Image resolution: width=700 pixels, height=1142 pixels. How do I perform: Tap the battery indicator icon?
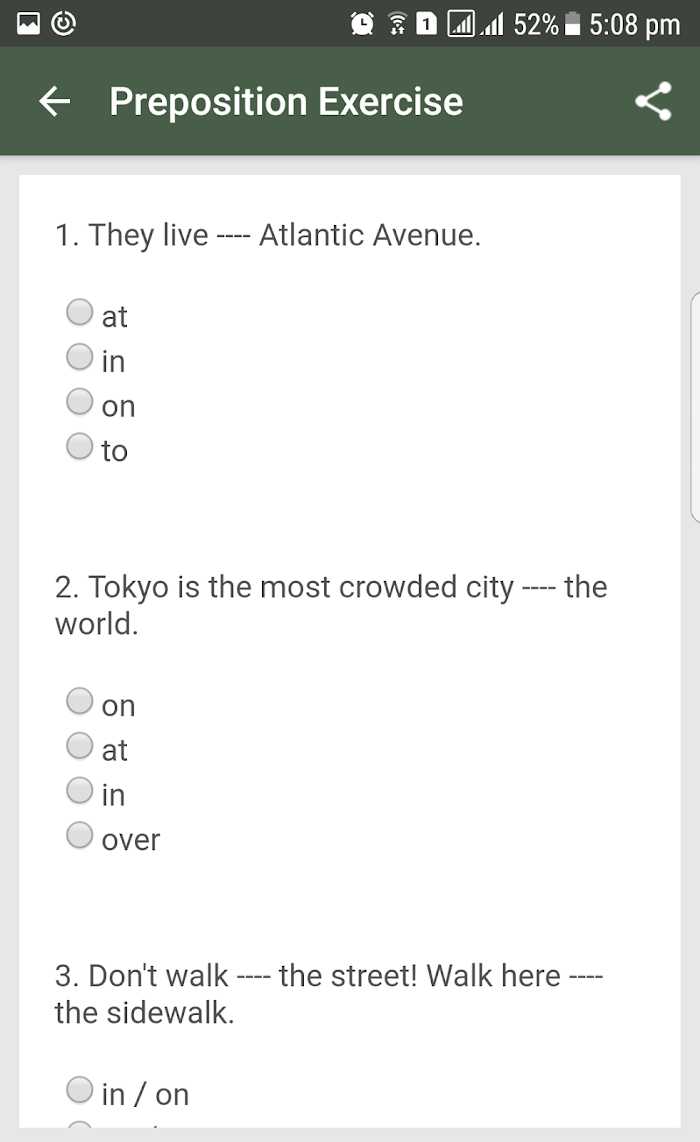573,24
